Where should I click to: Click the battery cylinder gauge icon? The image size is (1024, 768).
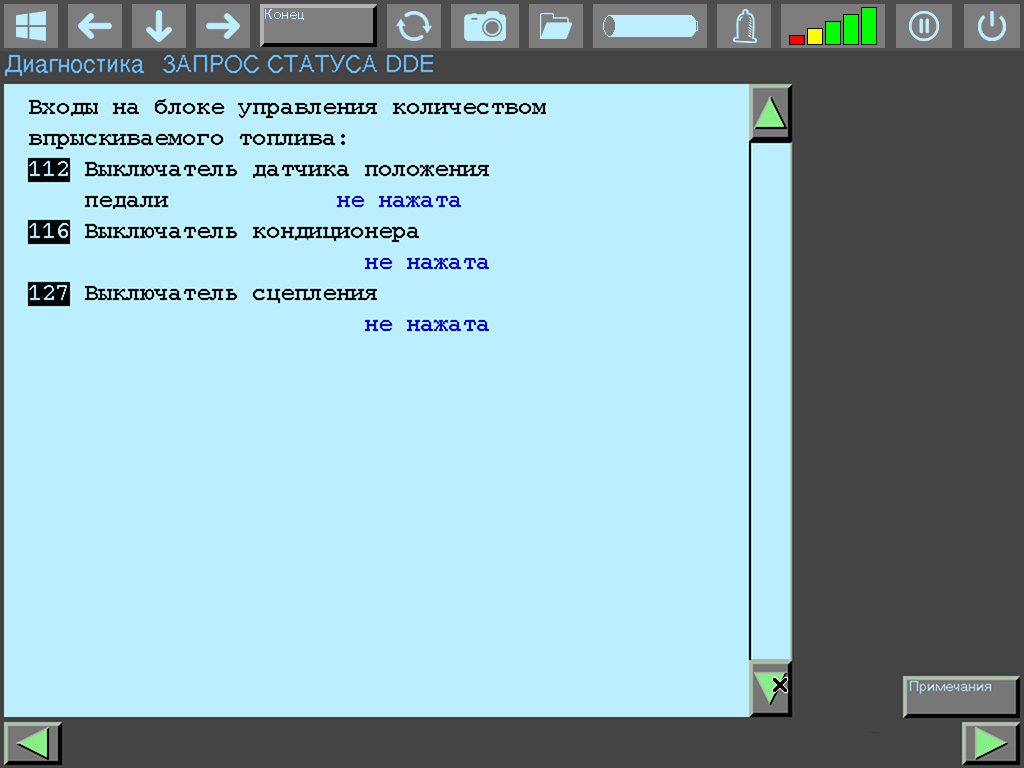coord(649,25)
